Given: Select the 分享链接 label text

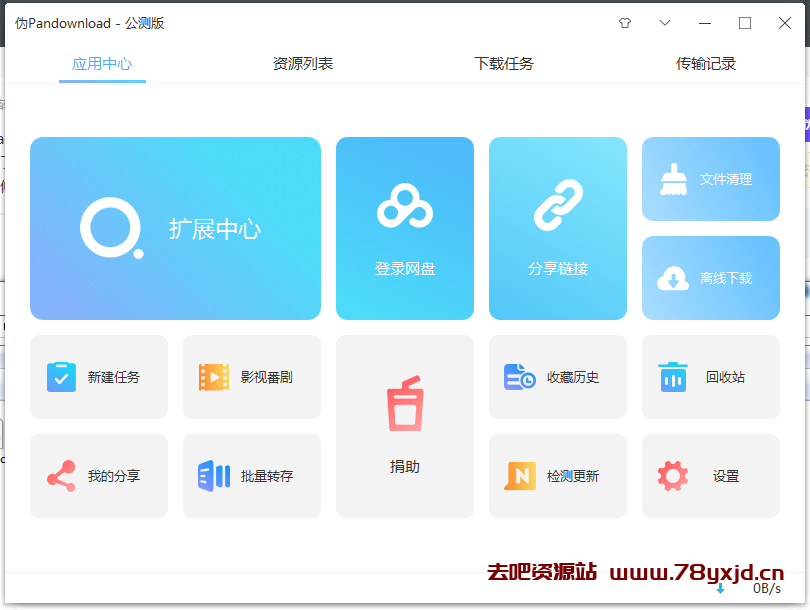Looking at the screenshot, I should pos(558,269).
